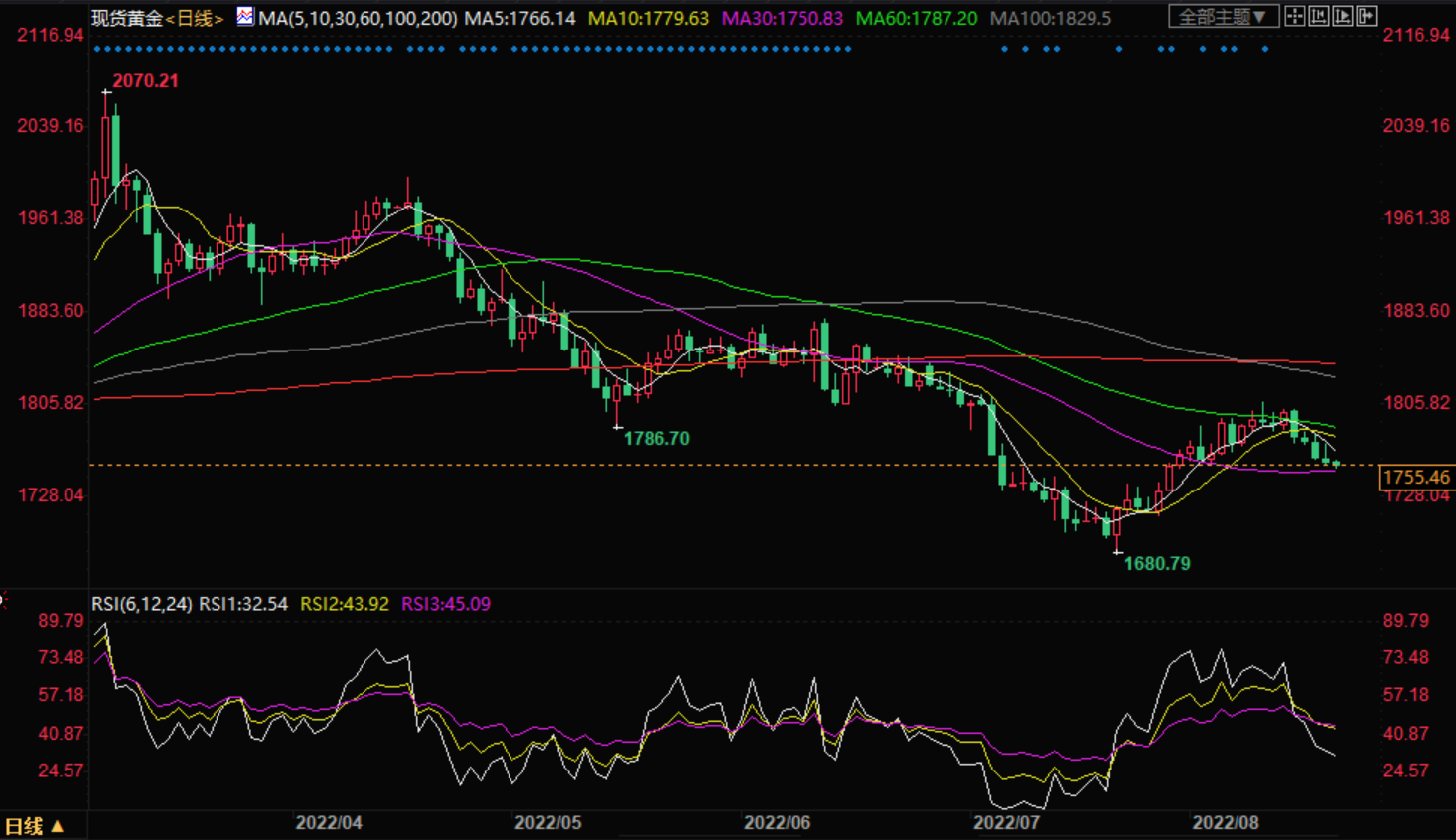1456x840 pixels.
Task: Click the MA(5,10,30,60,100,200) indicator label
Action: [358, 18]
